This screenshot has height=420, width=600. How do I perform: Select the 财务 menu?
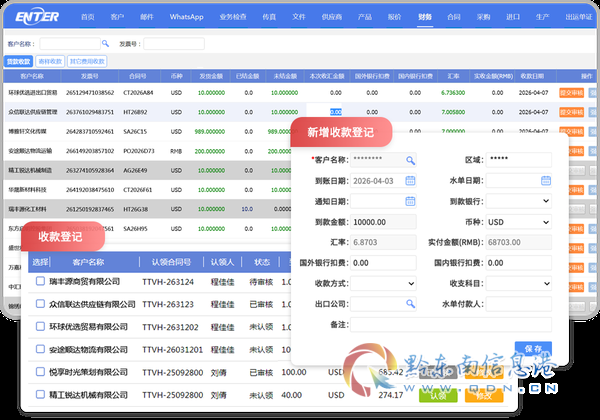coord(425,17)
